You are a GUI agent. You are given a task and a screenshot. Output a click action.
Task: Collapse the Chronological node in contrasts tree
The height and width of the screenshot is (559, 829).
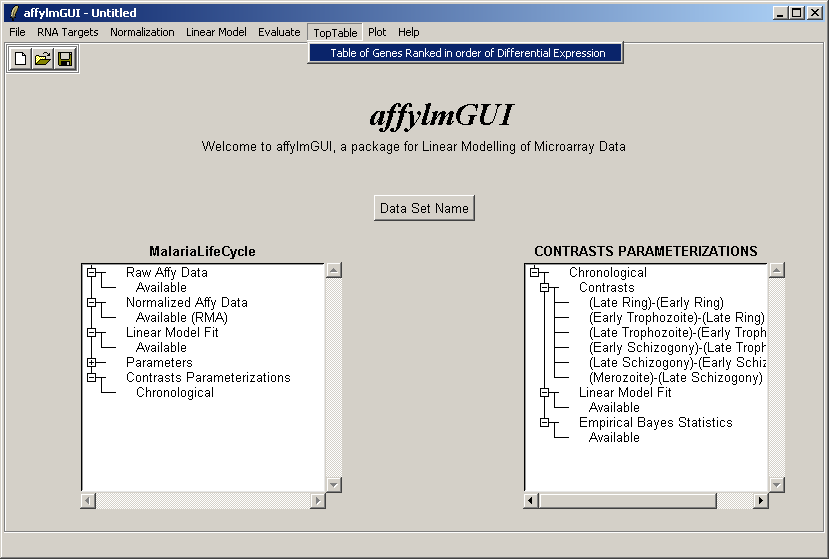click(534, 272)
